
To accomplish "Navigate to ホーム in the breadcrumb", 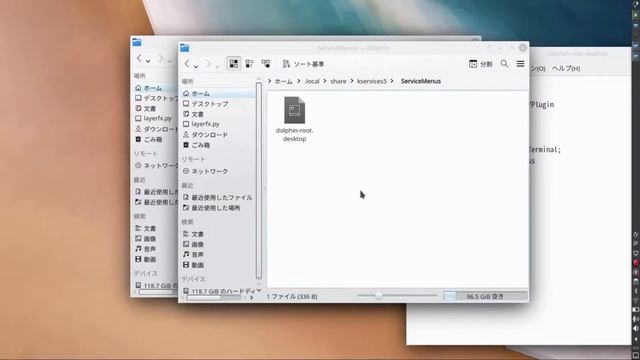I will point(283,81).
